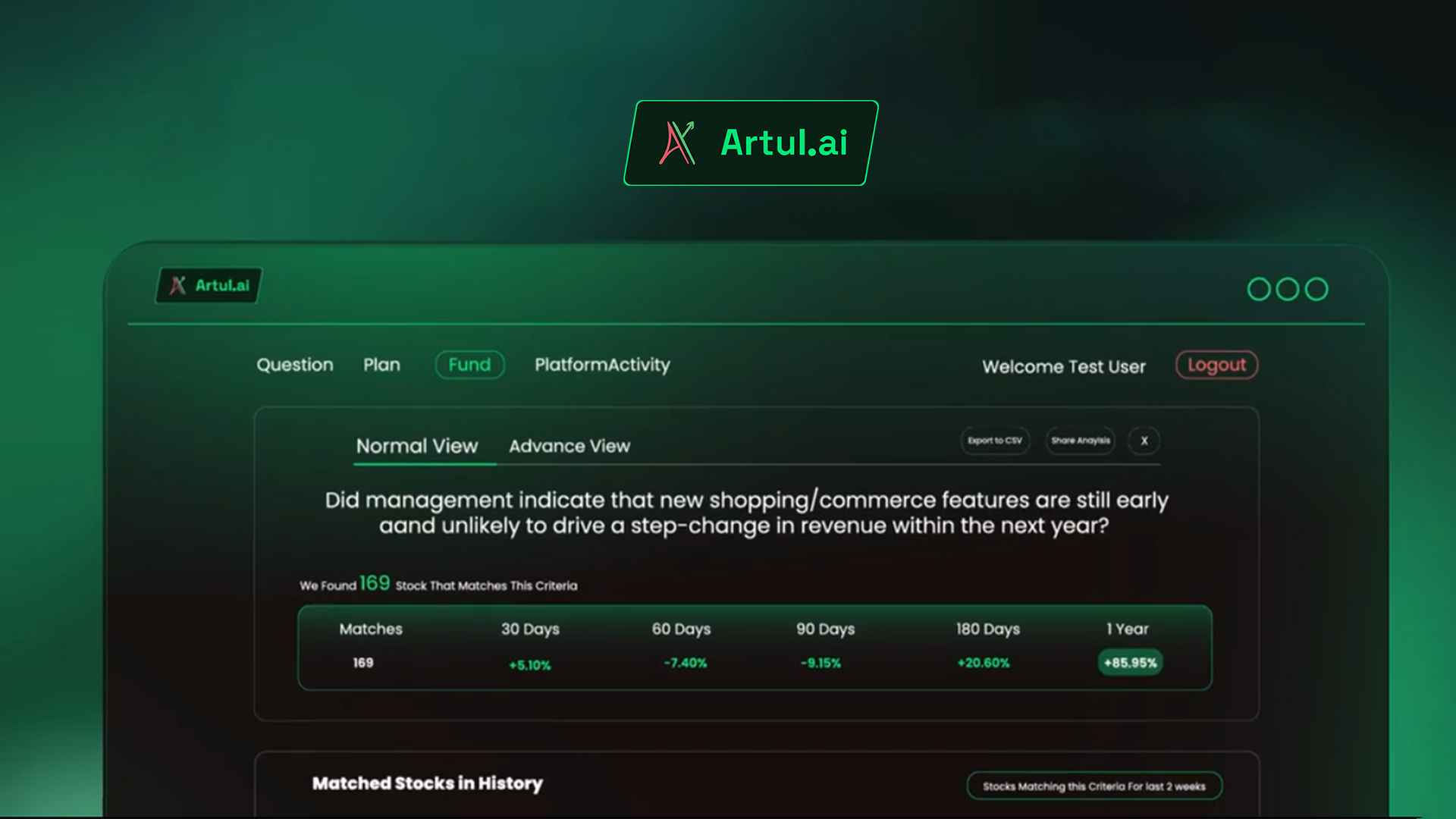
Task: Open the PlatformActivity menu item
Action: (x=602, y=365)
